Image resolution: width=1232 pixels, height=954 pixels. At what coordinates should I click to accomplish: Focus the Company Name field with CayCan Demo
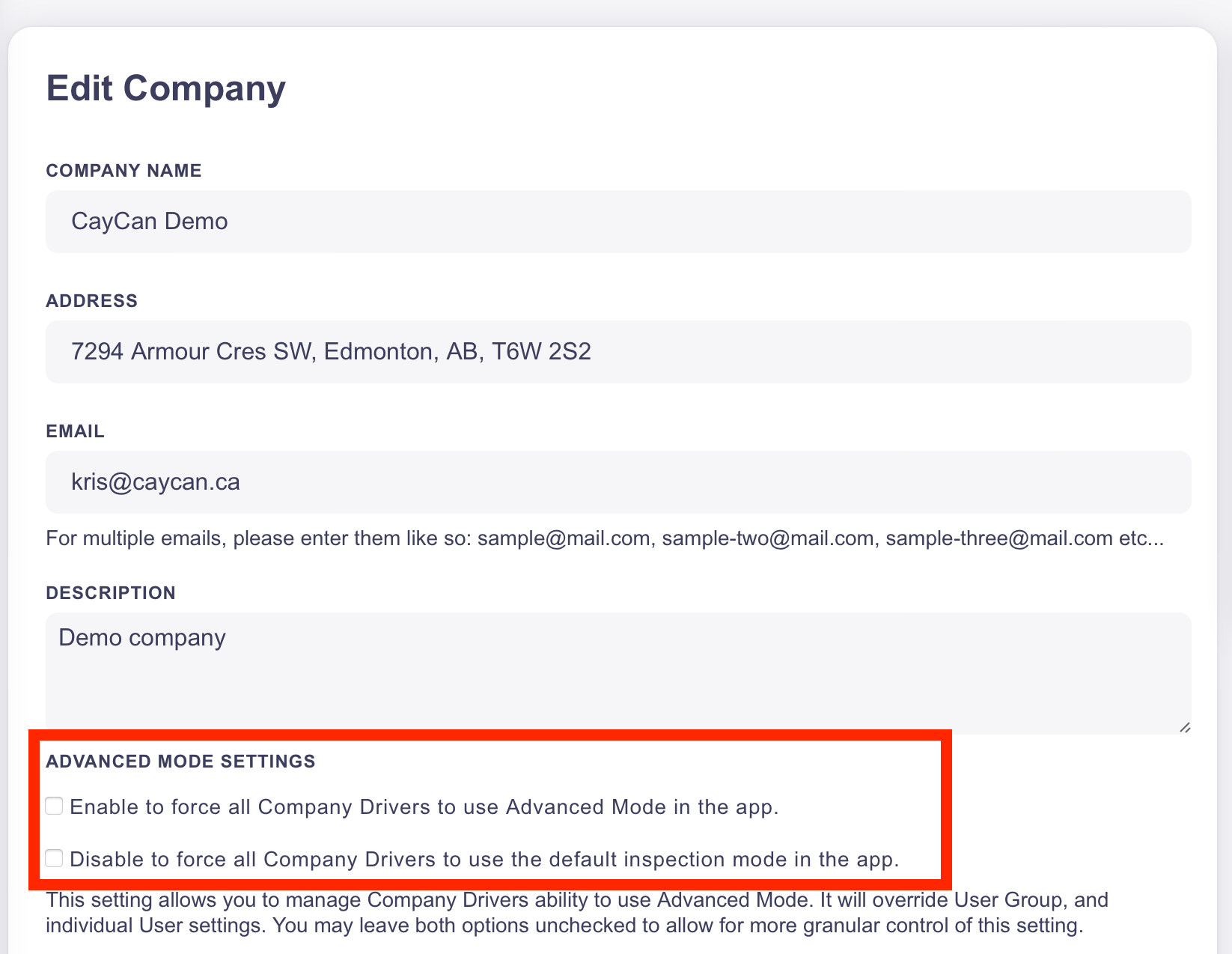[x=618, y=222]
